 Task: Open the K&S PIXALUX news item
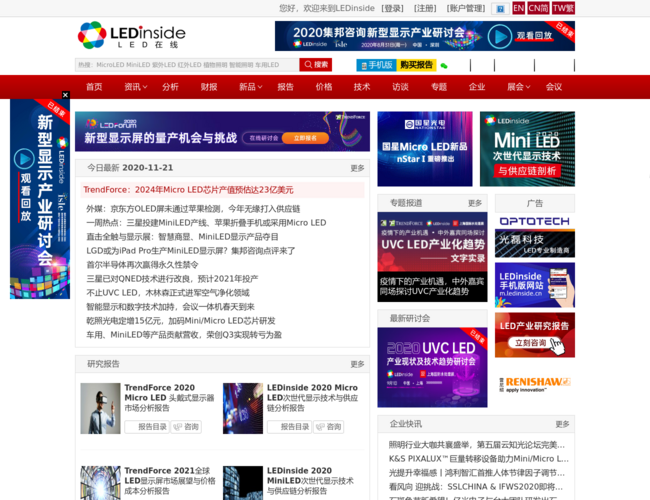(x=478, y=459)
